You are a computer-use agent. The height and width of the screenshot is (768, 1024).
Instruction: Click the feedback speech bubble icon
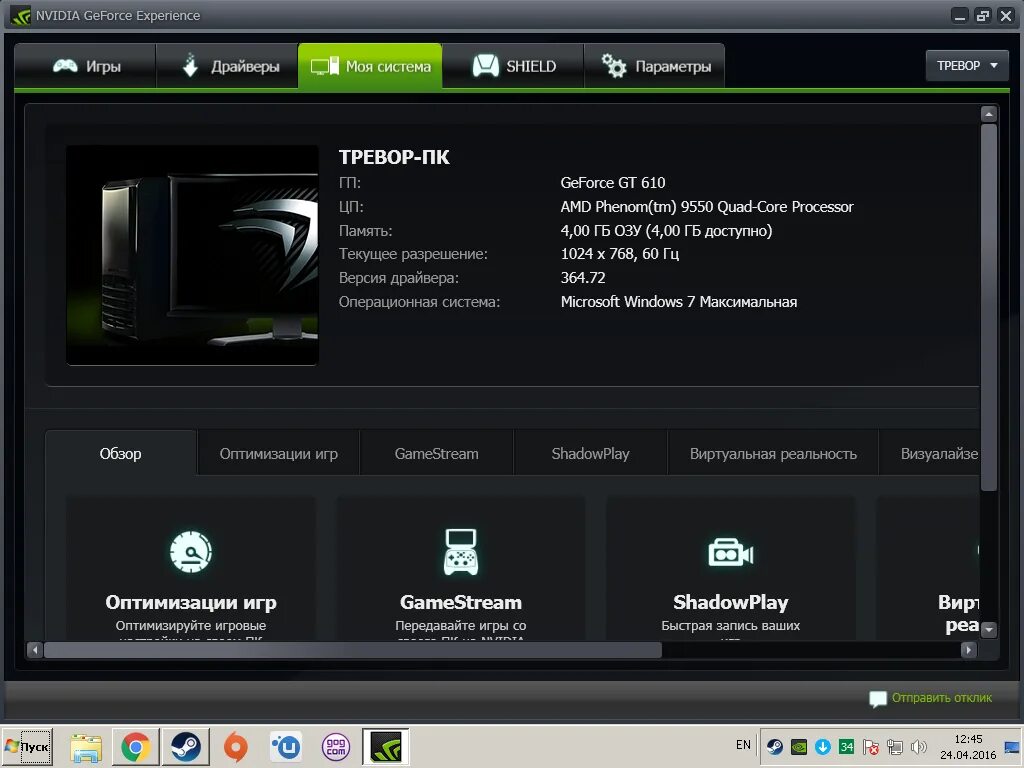878,699
